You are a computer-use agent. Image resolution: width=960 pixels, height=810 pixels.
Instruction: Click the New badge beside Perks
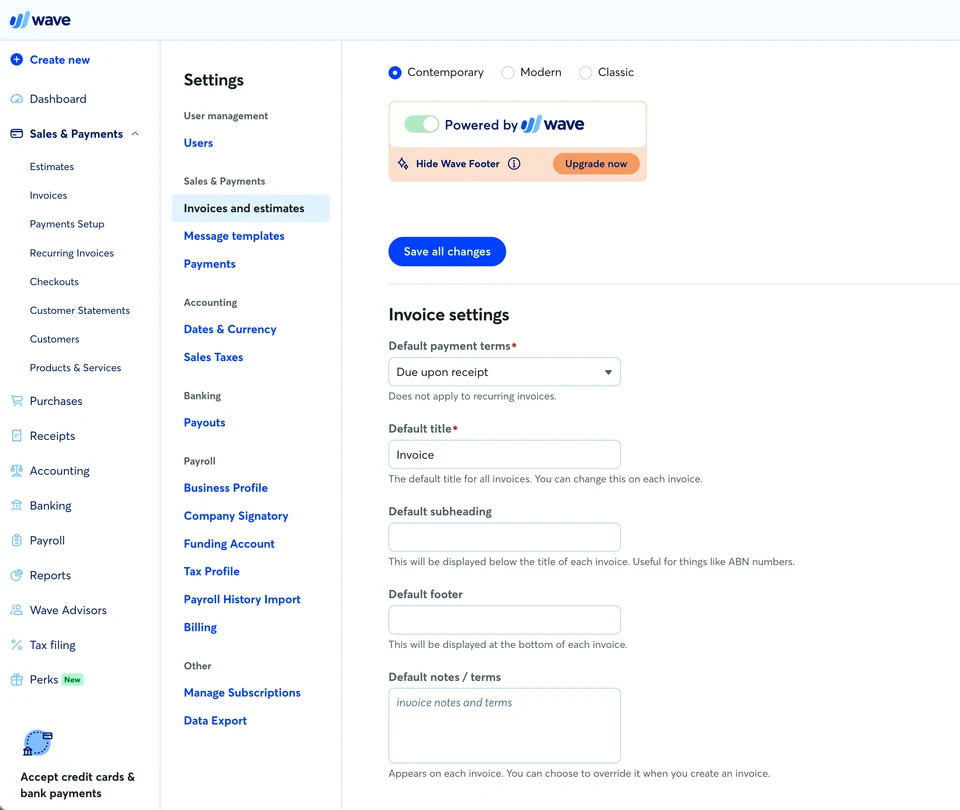72,680
